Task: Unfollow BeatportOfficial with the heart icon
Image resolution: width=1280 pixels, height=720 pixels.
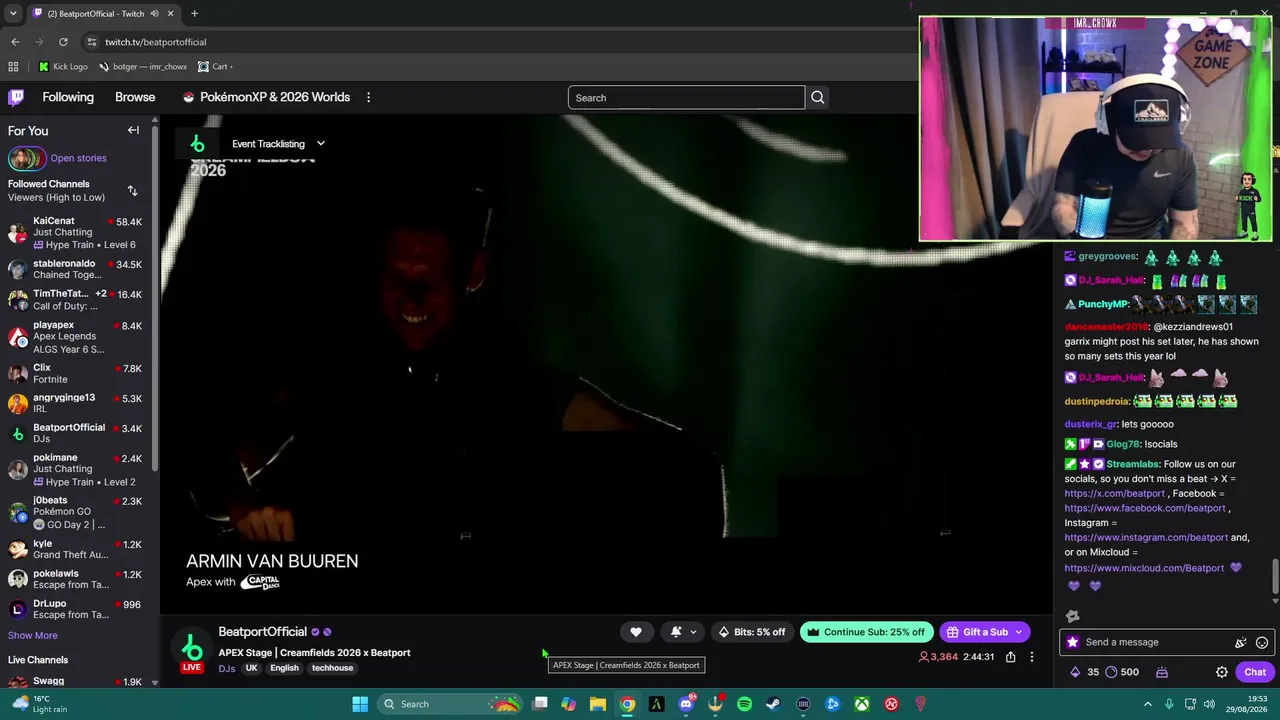Action: pyautogui.click(x=636, y=632)
